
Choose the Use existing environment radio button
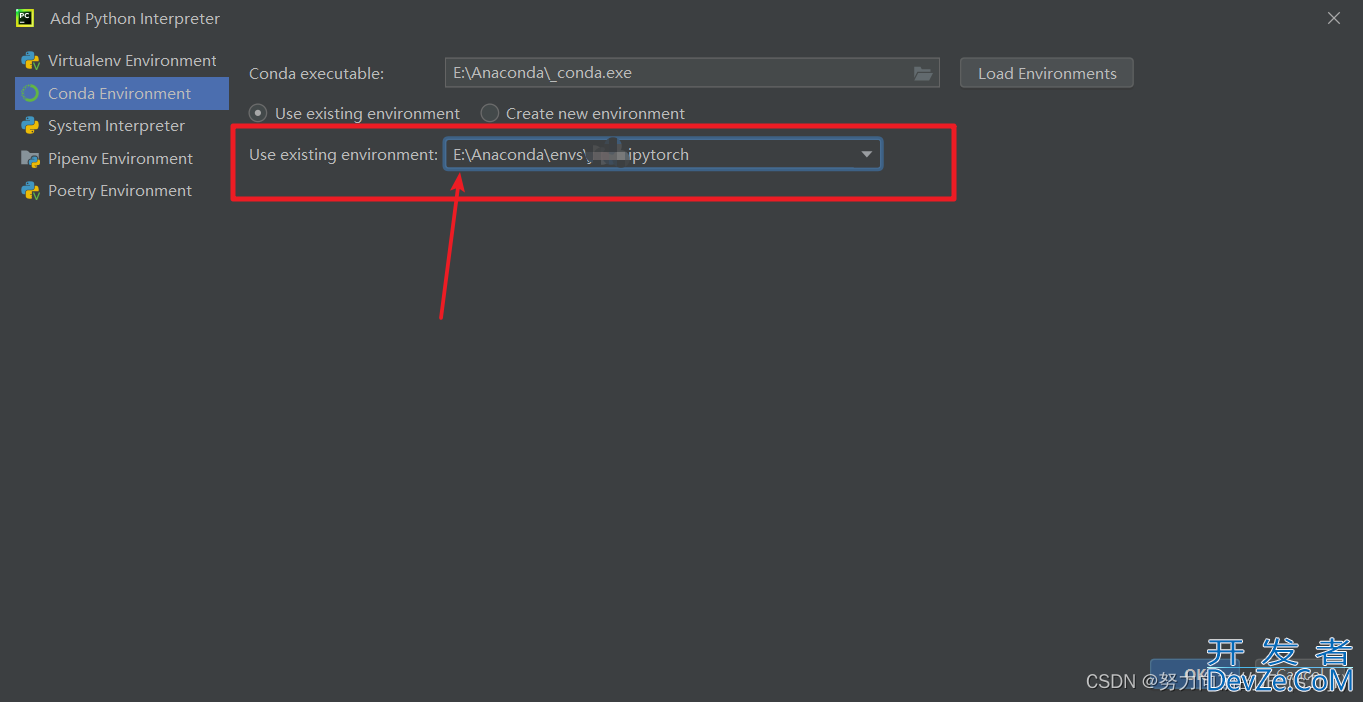258,113
